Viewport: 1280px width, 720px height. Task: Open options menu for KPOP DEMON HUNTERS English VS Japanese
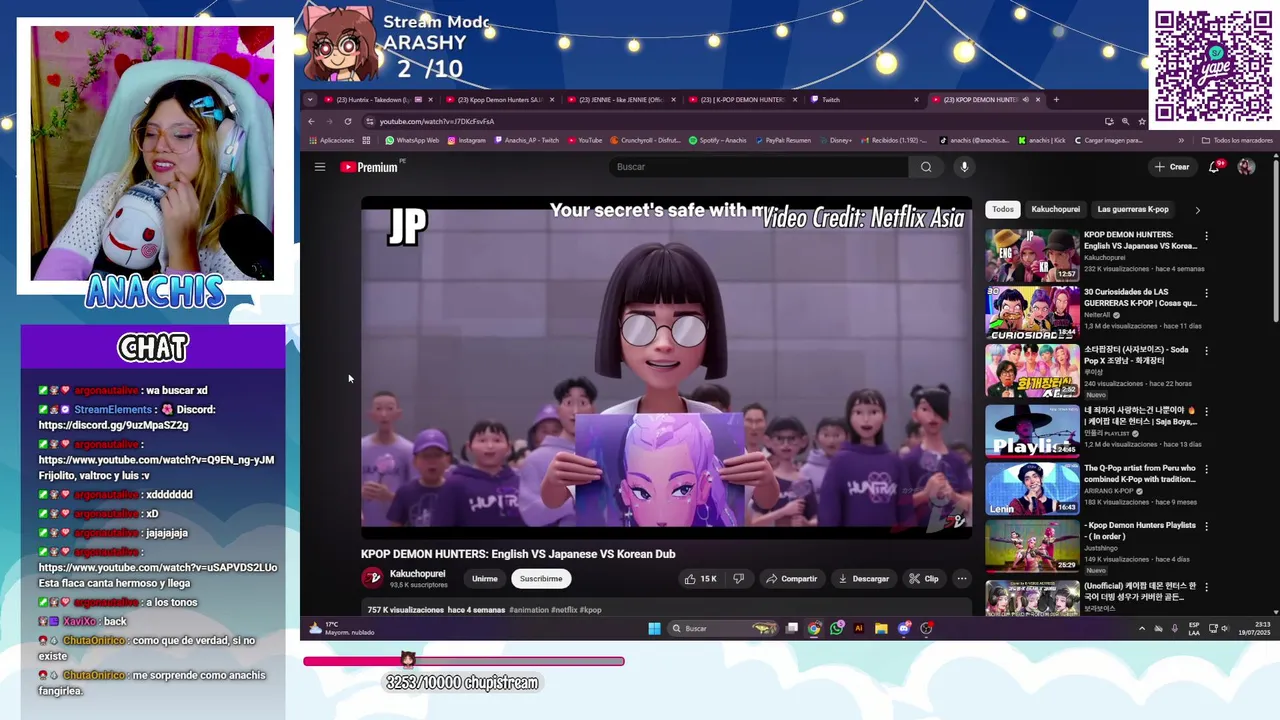pos(1206,236)
